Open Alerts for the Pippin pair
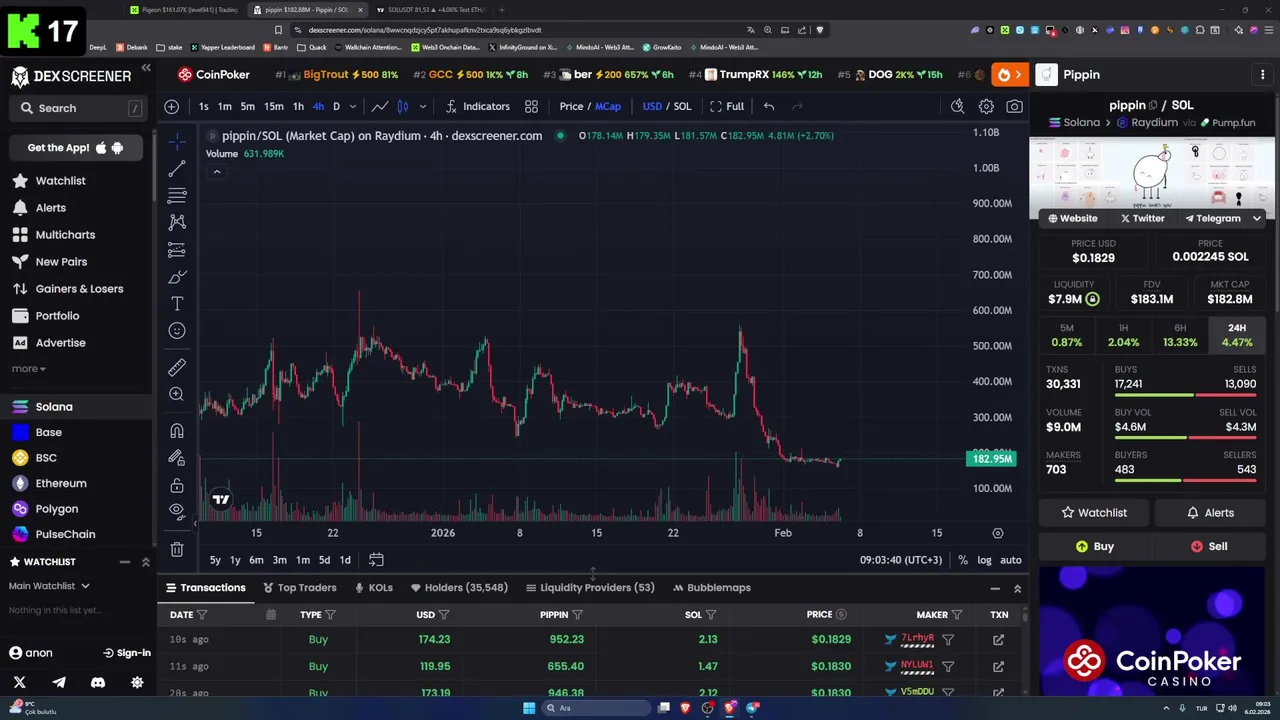This screenshot has width=1280, height=720. [1210, 513]
